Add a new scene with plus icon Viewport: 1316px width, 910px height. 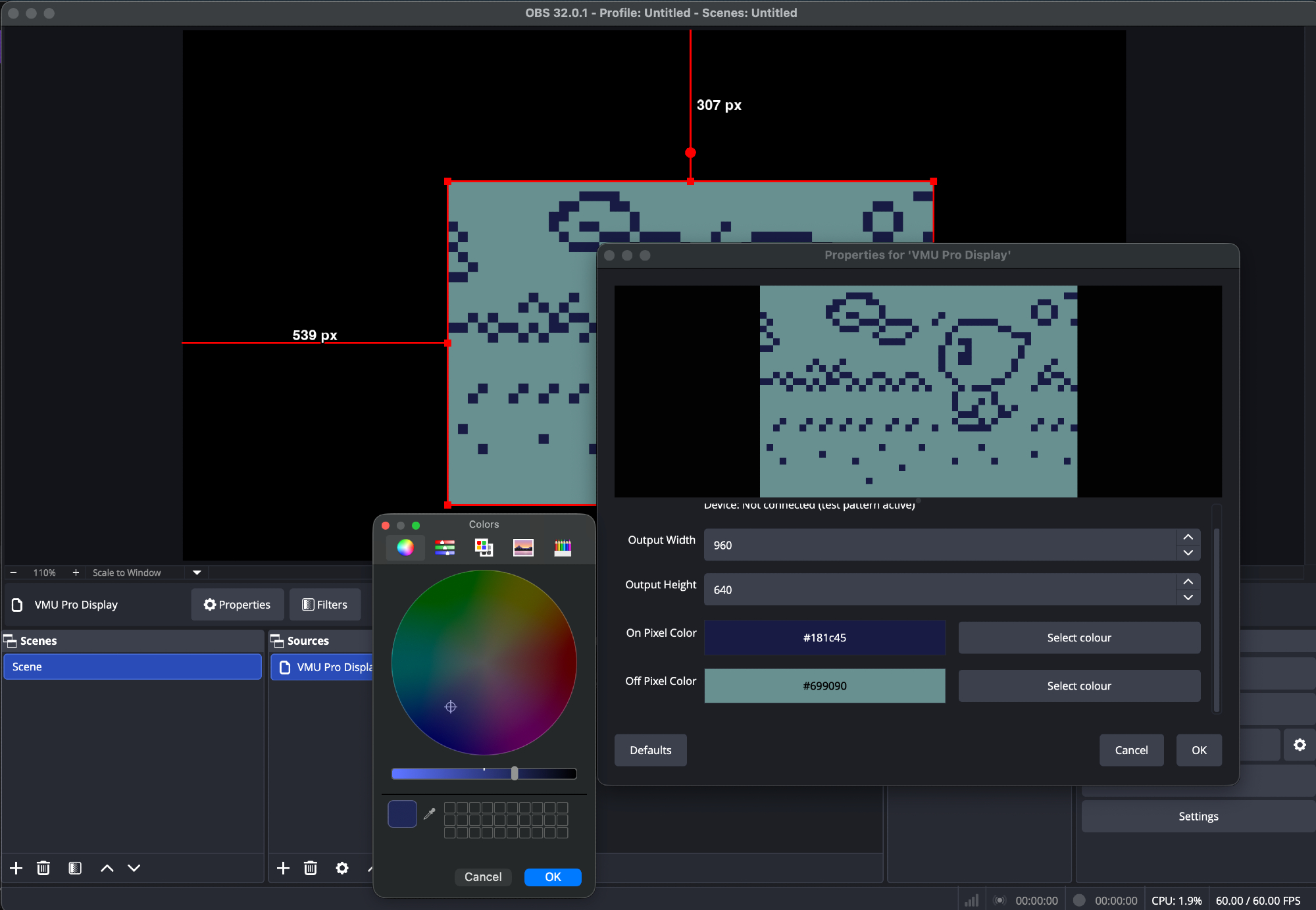[x=16, y=868]
